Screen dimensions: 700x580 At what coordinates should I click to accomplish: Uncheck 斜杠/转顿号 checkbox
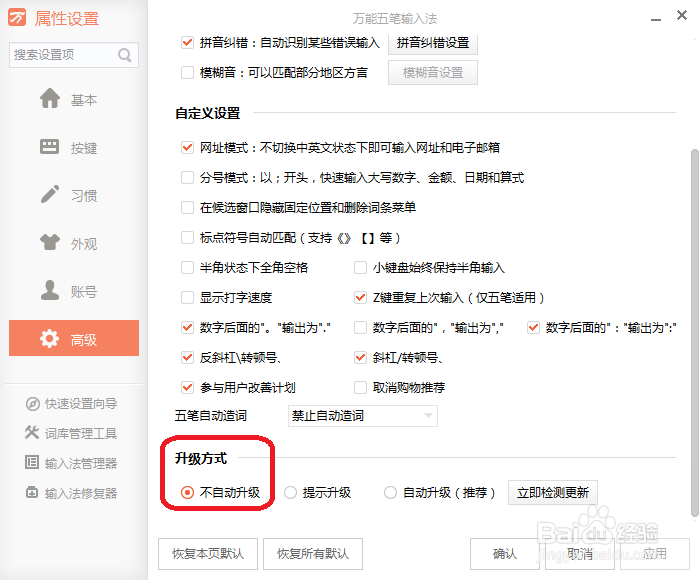click(x=360, y=357)
